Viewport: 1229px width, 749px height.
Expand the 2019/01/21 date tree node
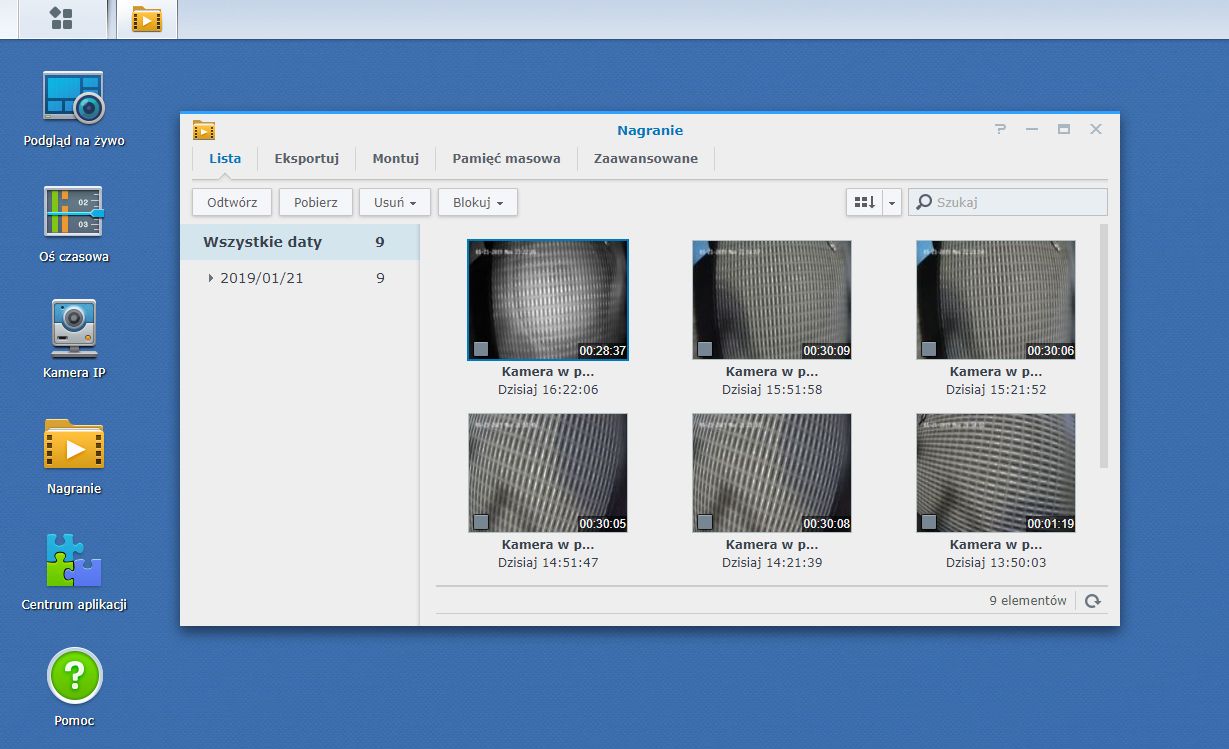point(211,278)
